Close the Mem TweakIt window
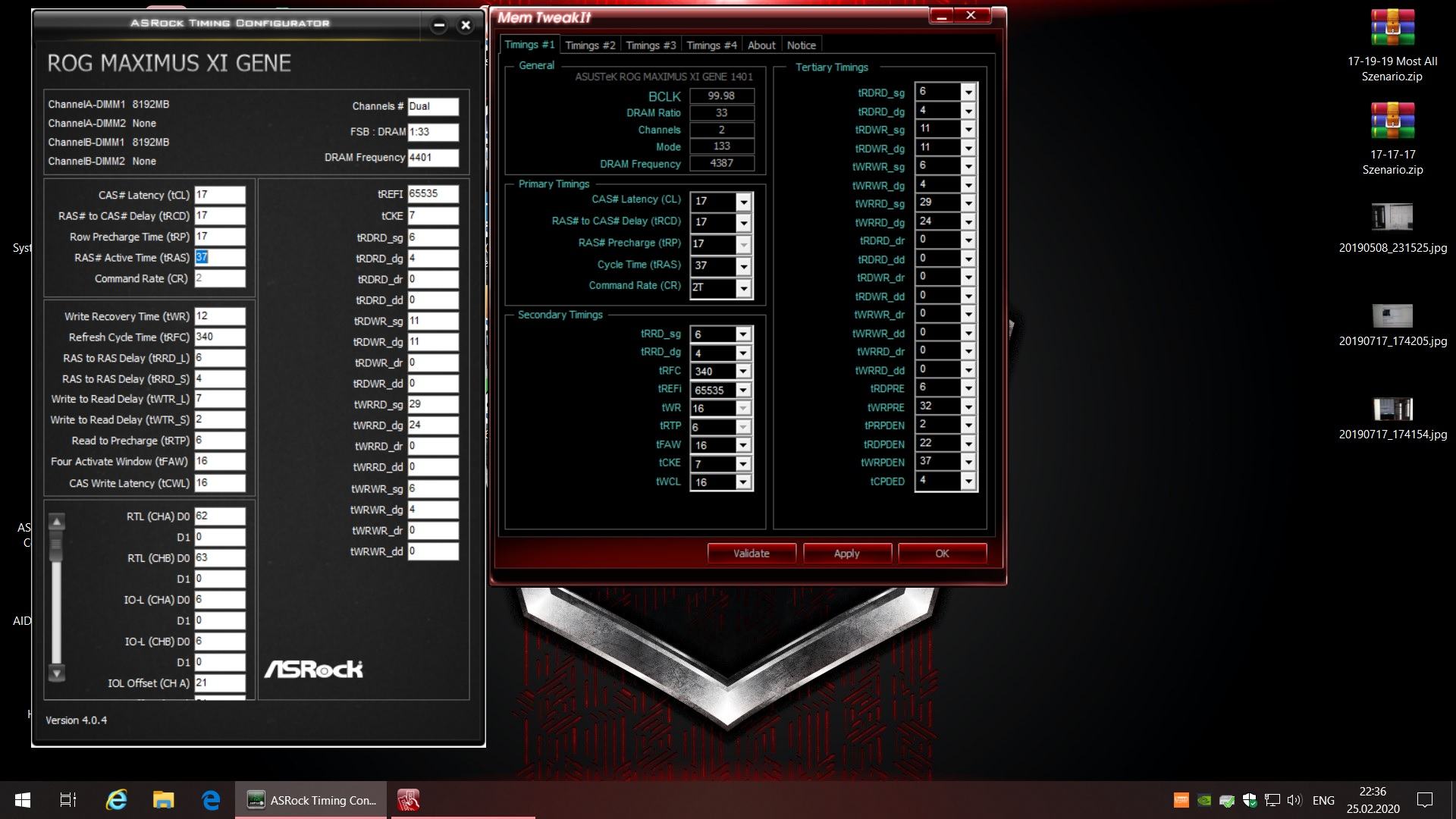Image resolution: width=1456 pixels, height=819 pixels. point(971,15)
